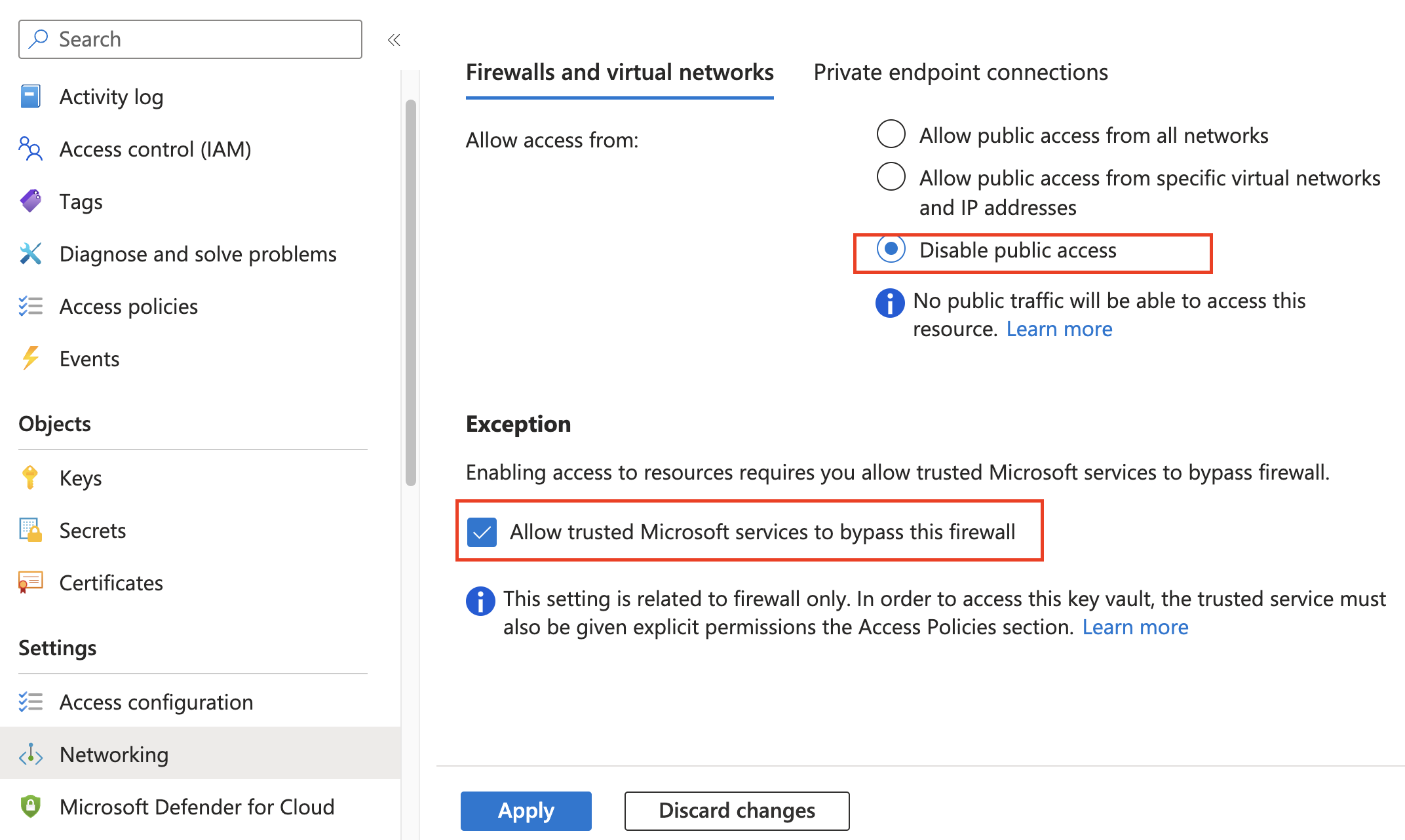Open the Access policies section

pos(128,306)
